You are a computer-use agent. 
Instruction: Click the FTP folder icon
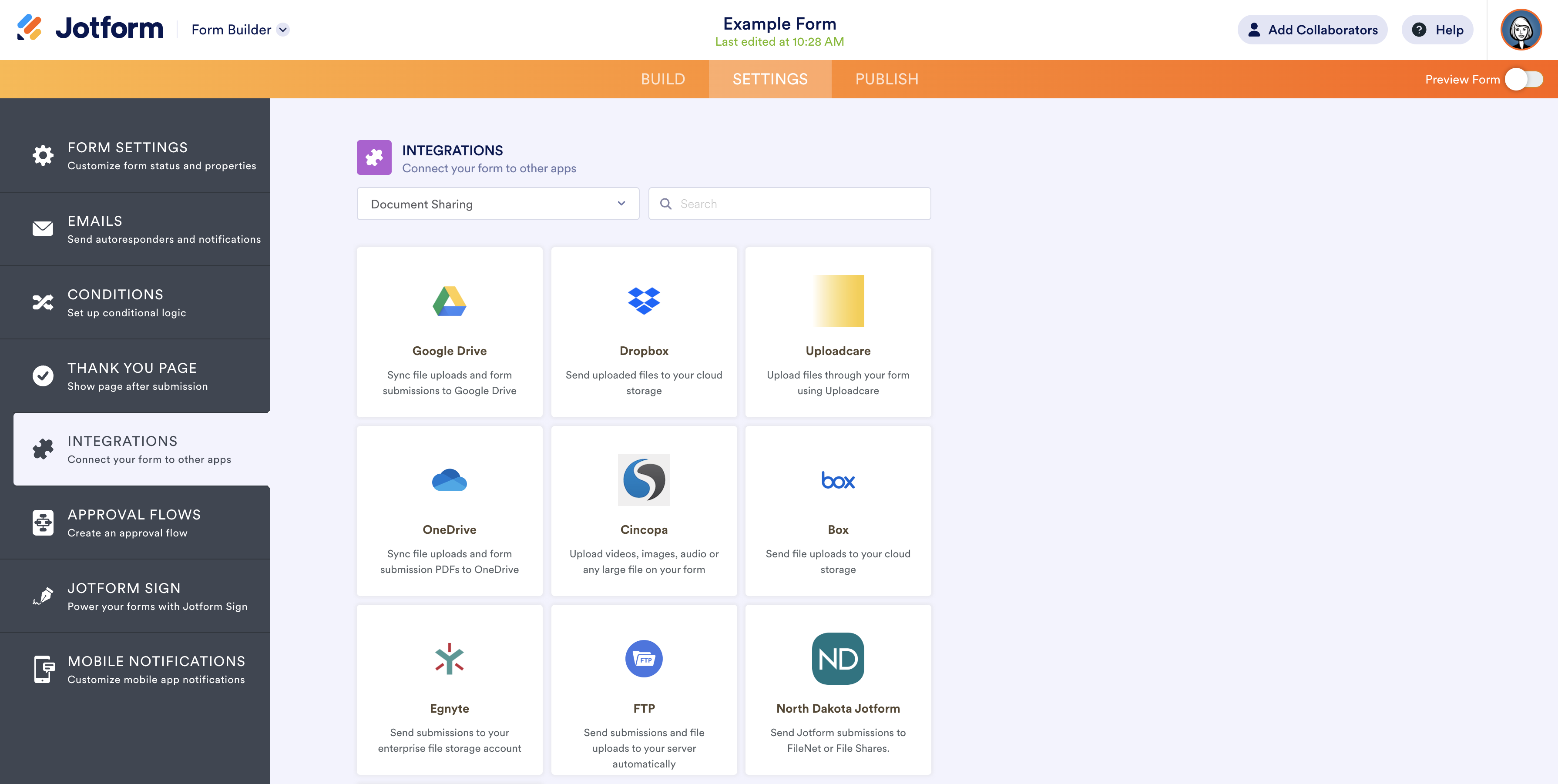(x=644, y=659)
